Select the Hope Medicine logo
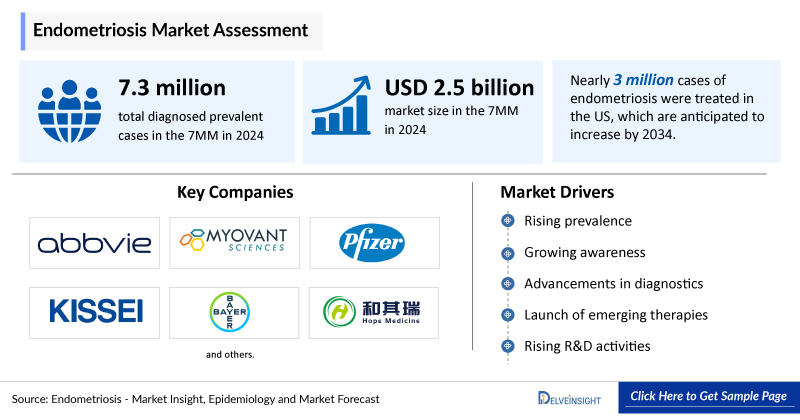The width and height of the screenshot is (800, 420). tap(374, 312)
